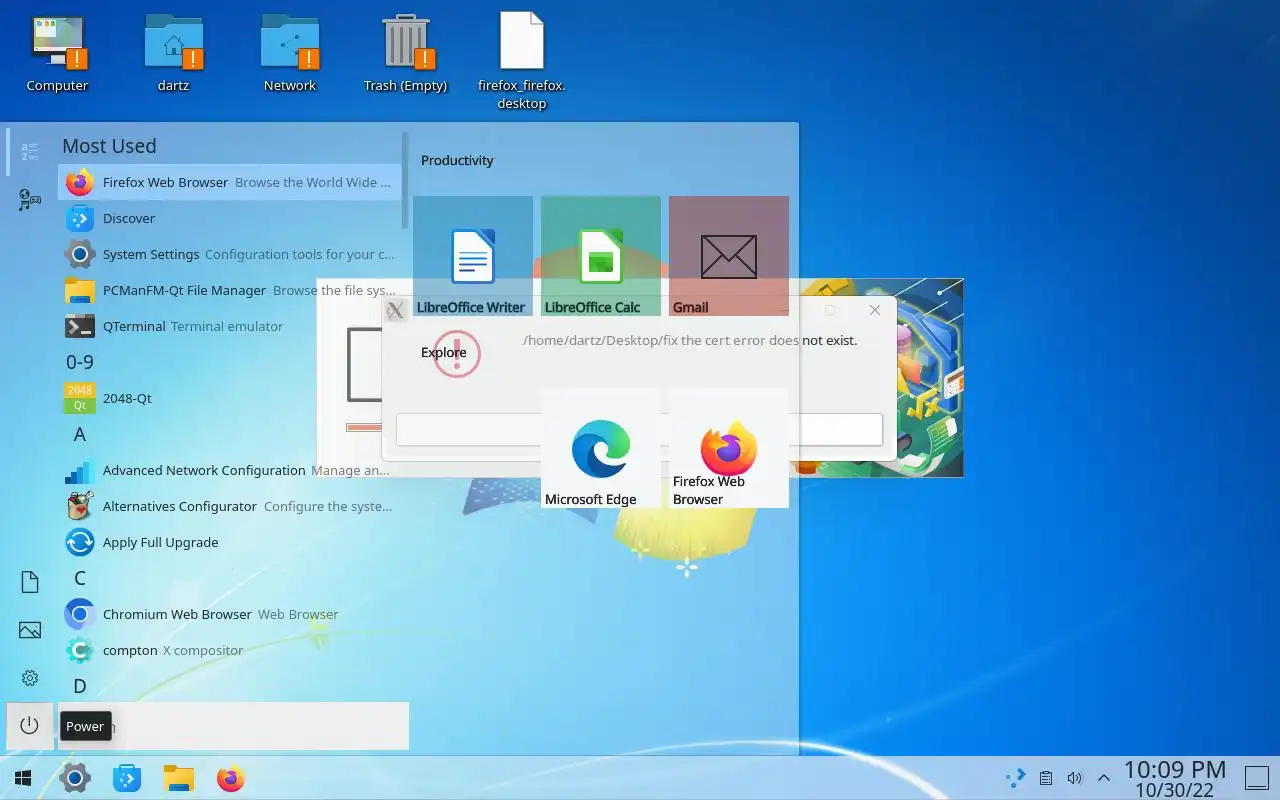The width and height of the screenshot is (1280, 800).
Task: Launch Firefox from the taskbar
Action: 231,778
